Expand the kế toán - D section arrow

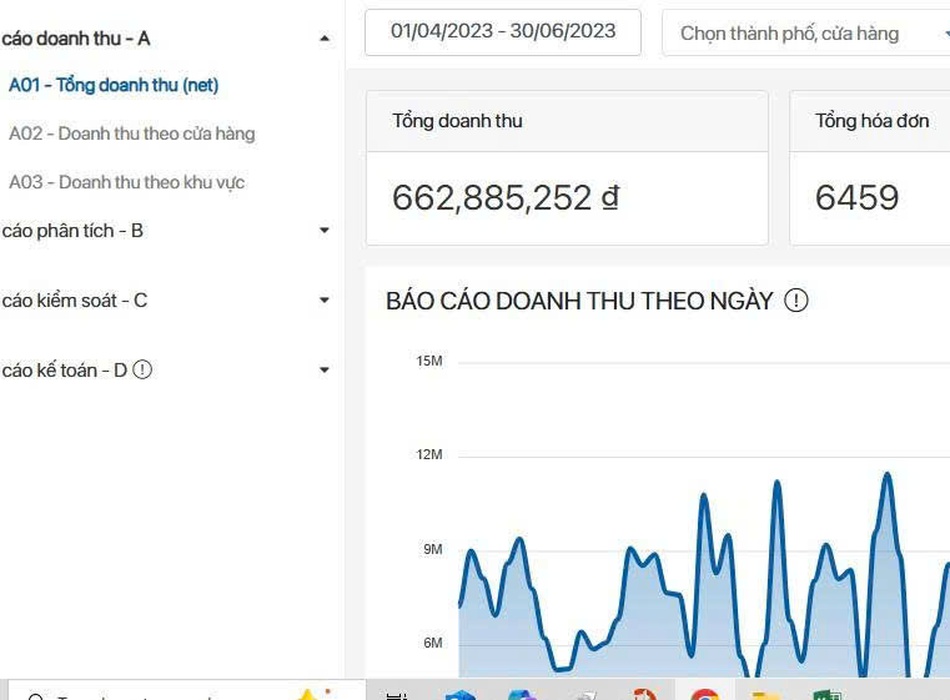324,370
